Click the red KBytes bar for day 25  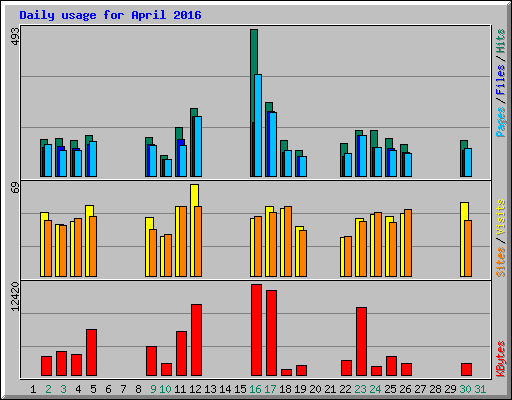coord(391,366)
